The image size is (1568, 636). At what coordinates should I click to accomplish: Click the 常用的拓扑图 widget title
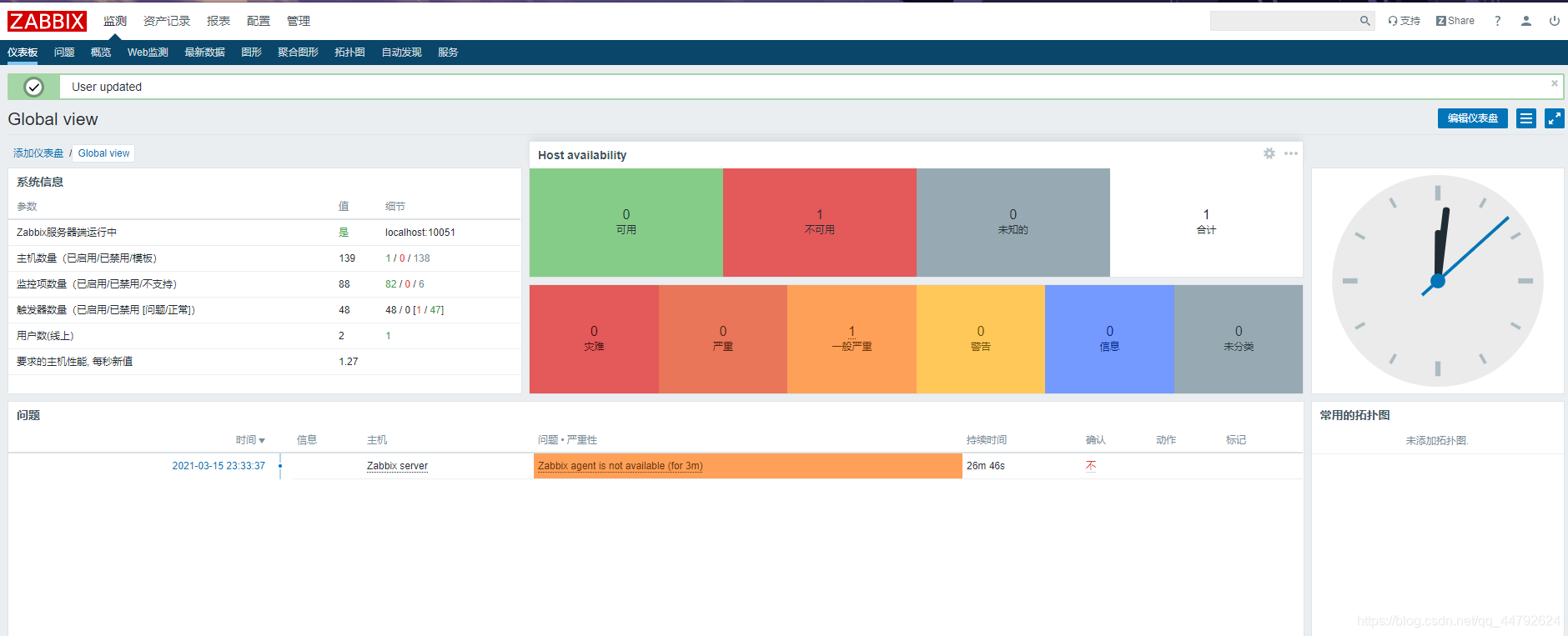click(1354, 415)
